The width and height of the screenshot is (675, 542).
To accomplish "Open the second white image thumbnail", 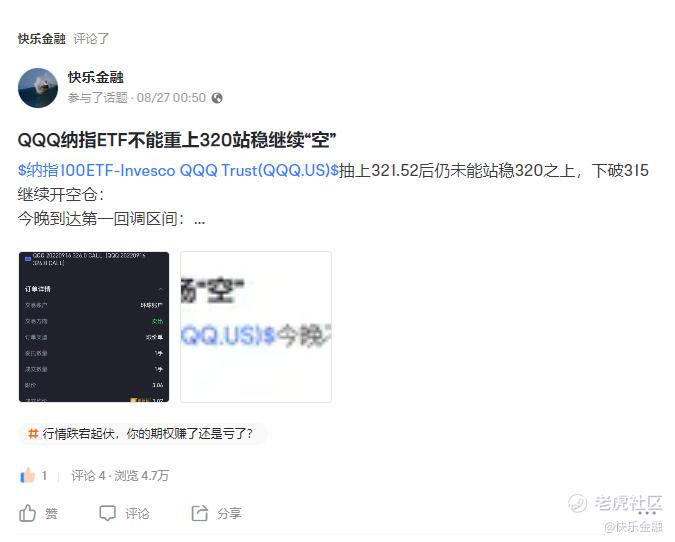I will point(256,327).
